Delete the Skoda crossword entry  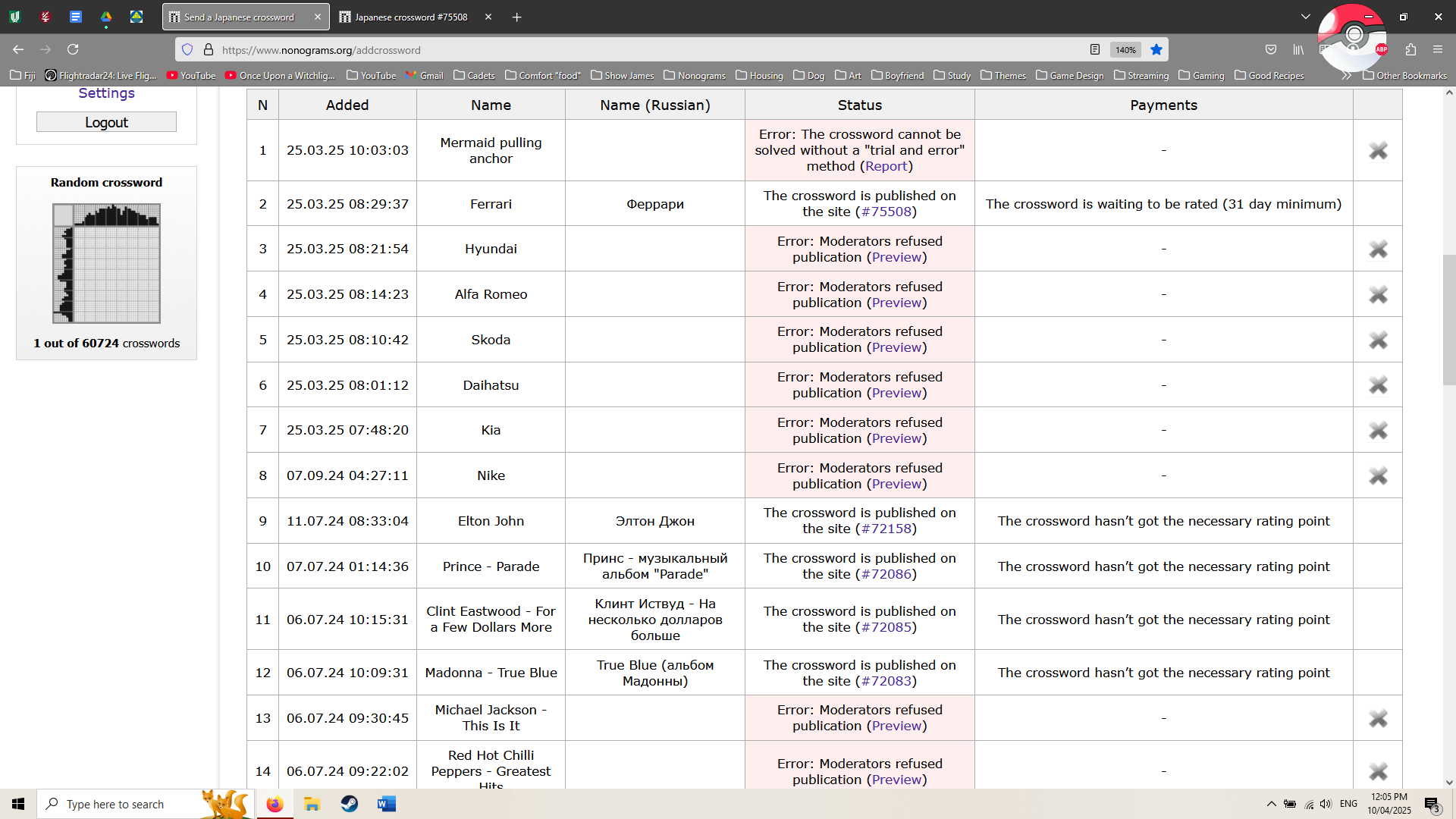click(x=1378, y=340)
